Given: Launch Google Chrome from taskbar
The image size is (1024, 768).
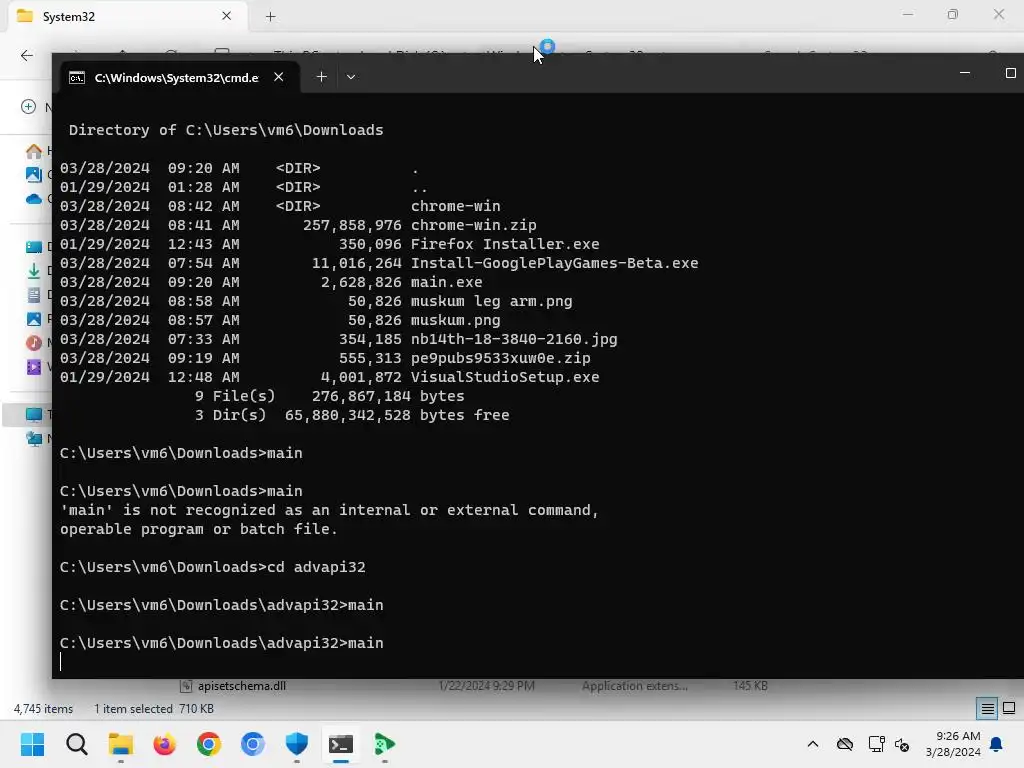Looking at the screenshot, I should pyautogui.click(x=209, y=744).
